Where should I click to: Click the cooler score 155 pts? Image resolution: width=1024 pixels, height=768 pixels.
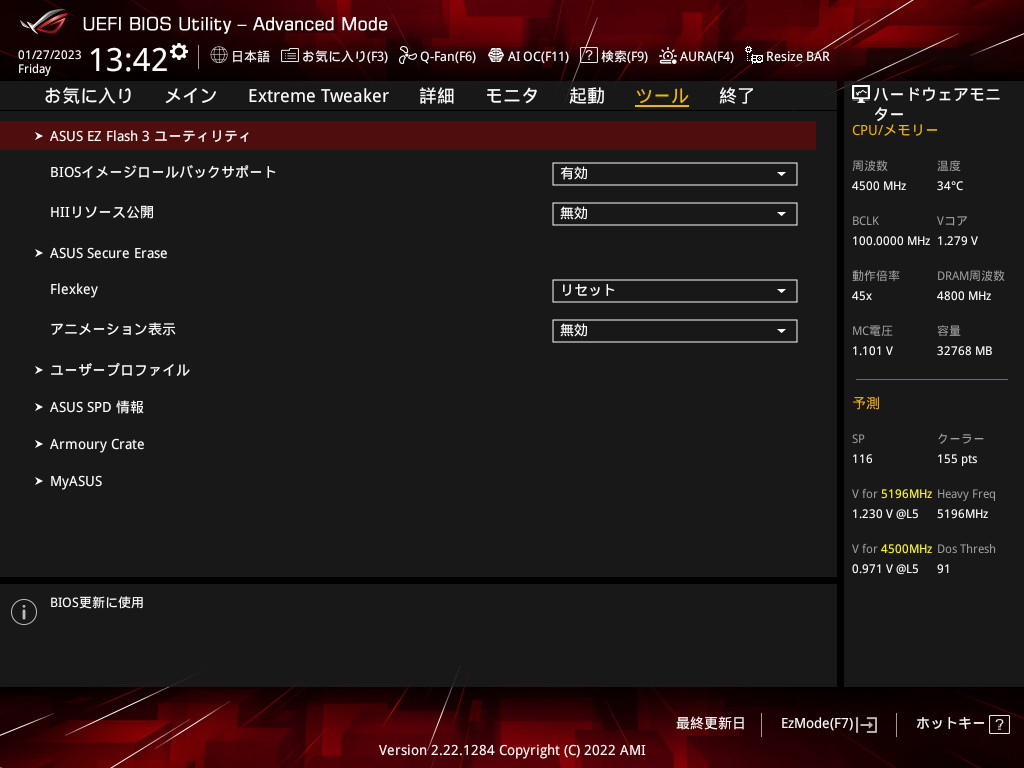pyautogui.click(x=957, y=458)
